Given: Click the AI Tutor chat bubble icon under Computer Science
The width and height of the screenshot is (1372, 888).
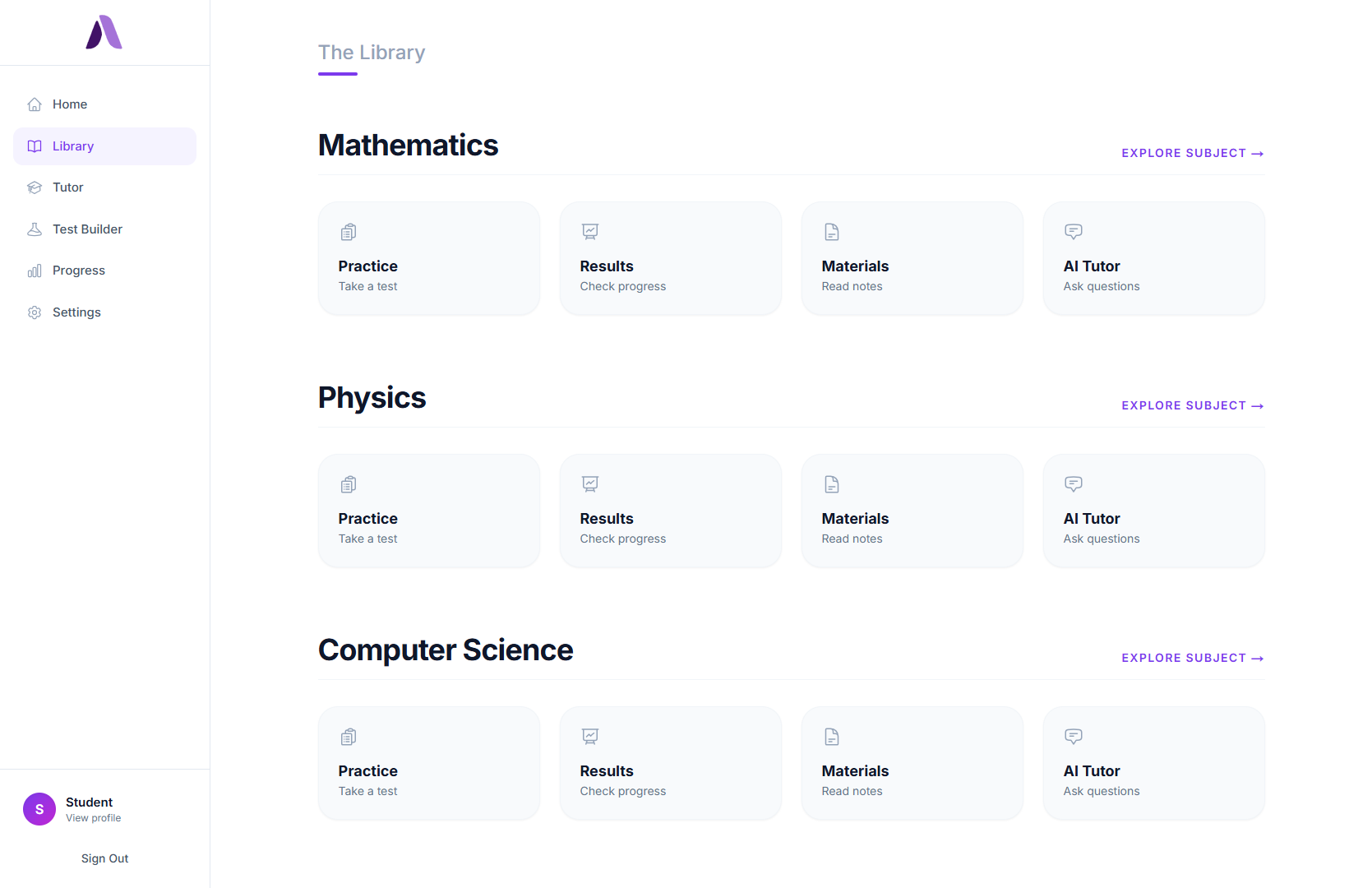Looking at the screenshot, I should 1073,736.
